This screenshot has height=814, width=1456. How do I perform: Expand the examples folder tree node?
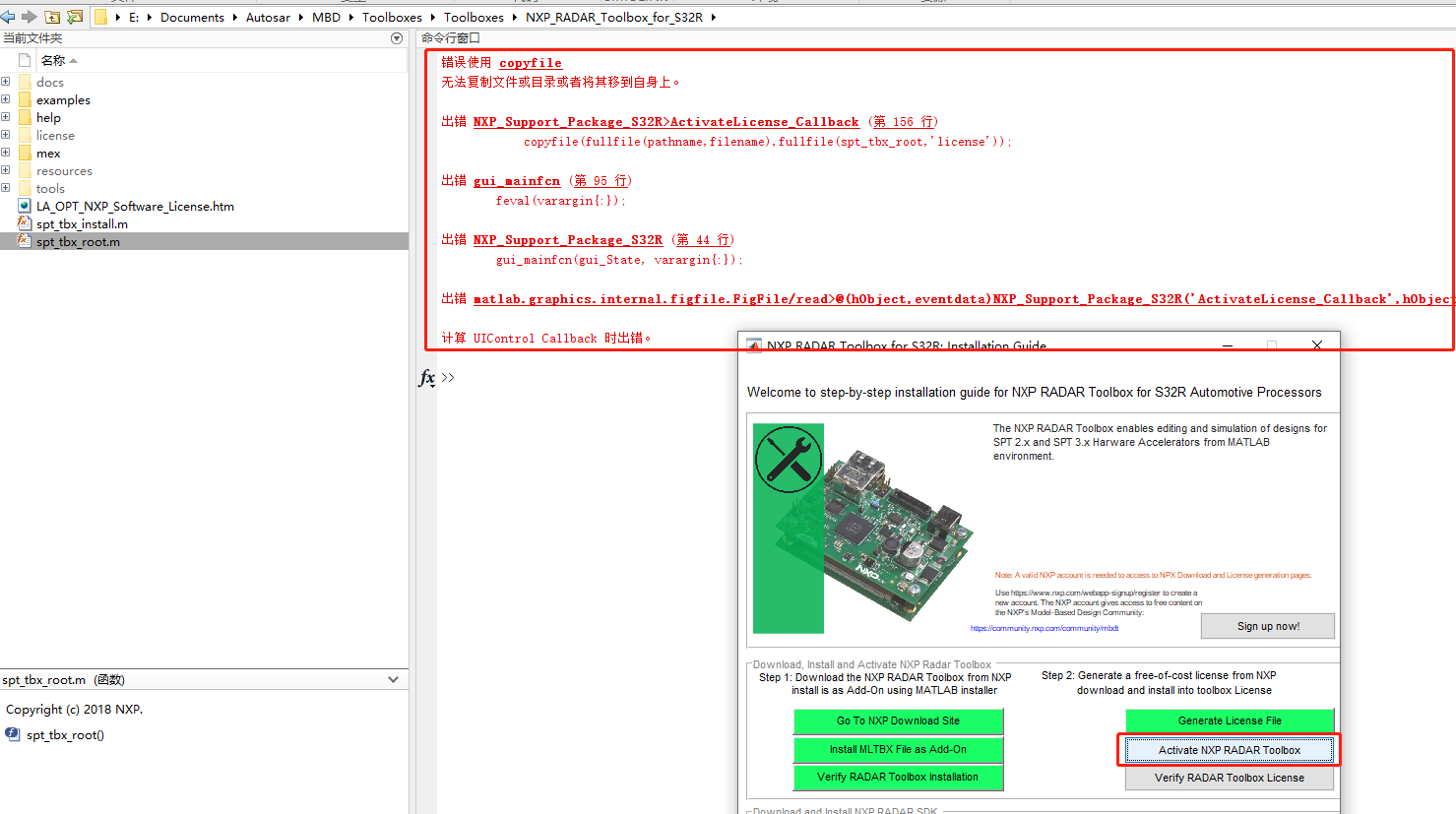(6, 99)
